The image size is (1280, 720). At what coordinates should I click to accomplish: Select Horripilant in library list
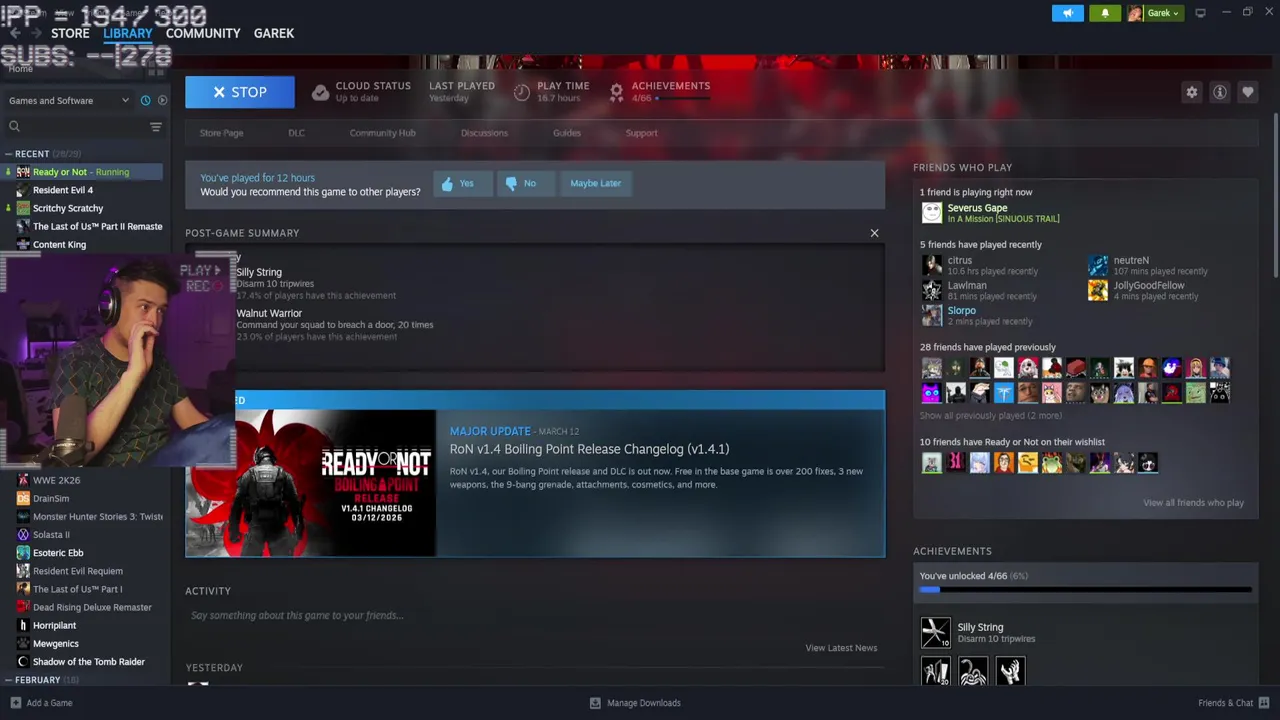54,625
